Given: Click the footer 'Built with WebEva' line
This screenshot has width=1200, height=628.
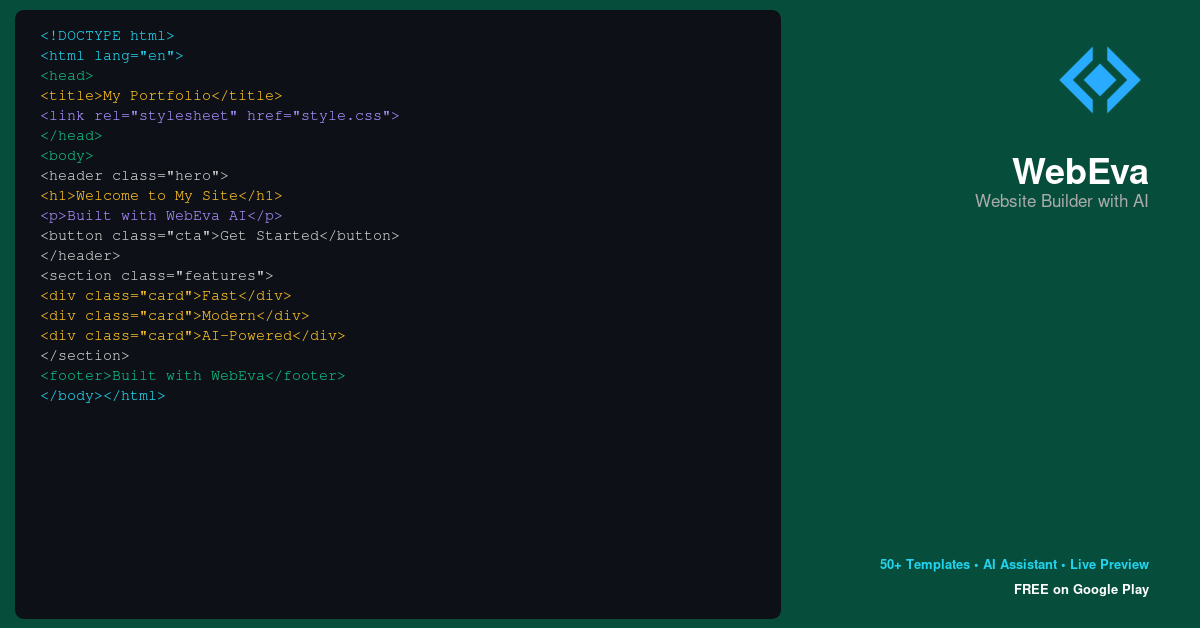Looking at the screenshot, I should pos(193,376).
